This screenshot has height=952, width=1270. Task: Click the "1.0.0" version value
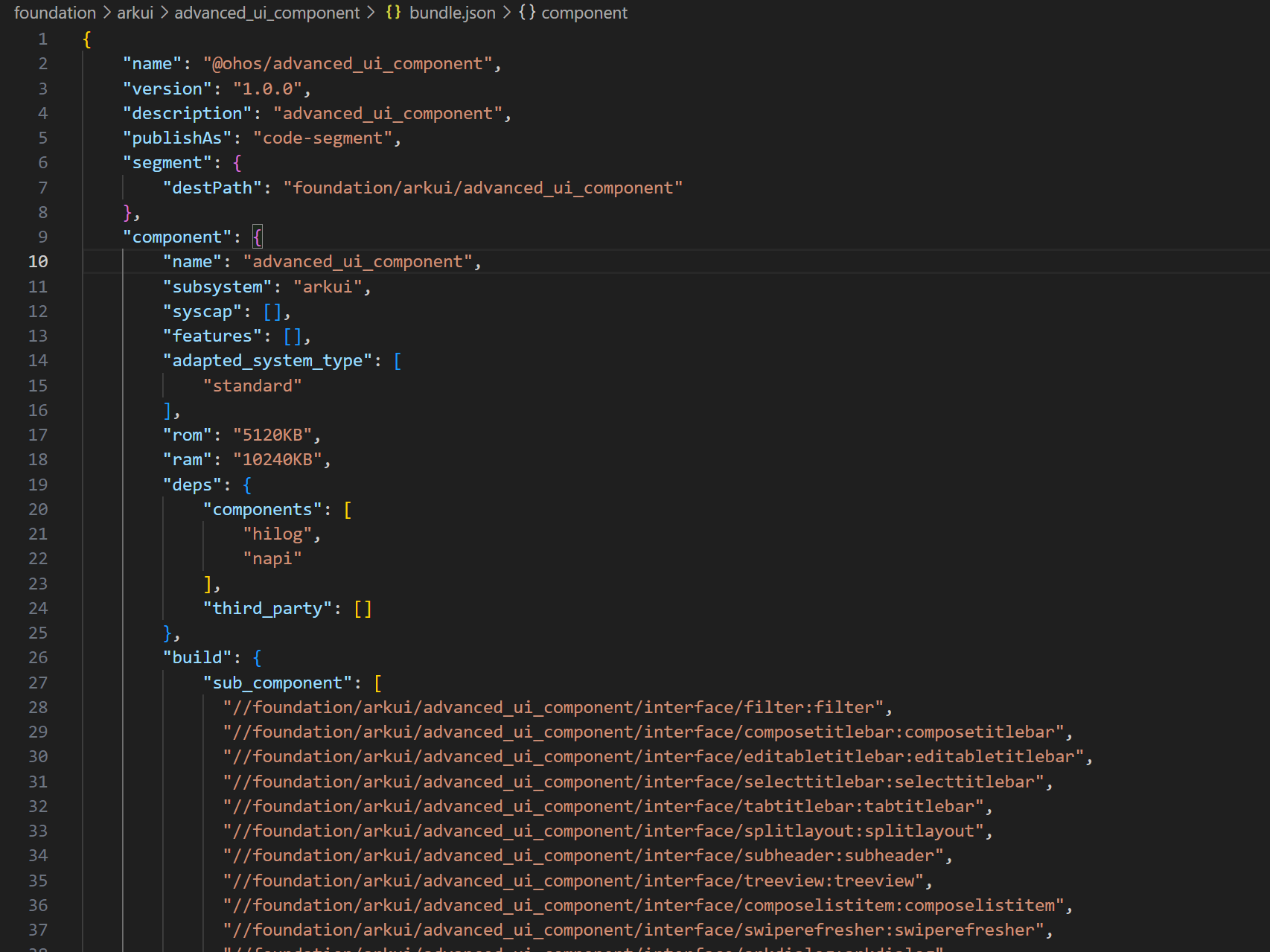point(267,89)
